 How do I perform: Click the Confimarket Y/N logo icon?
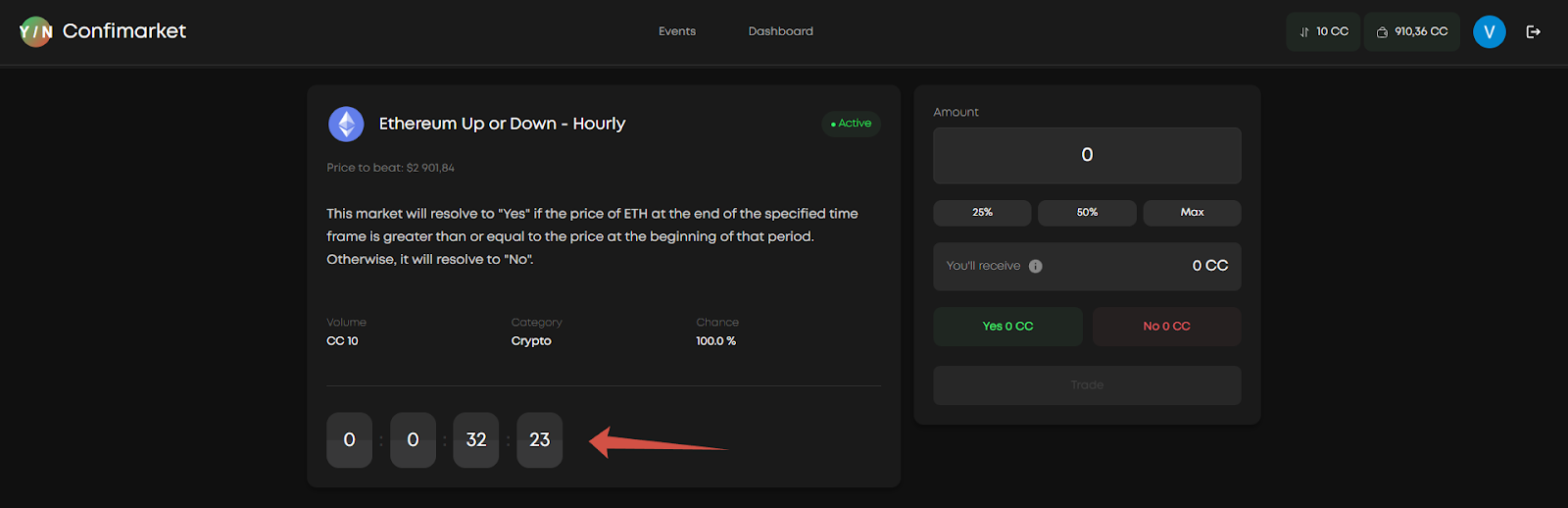(36, 32)
